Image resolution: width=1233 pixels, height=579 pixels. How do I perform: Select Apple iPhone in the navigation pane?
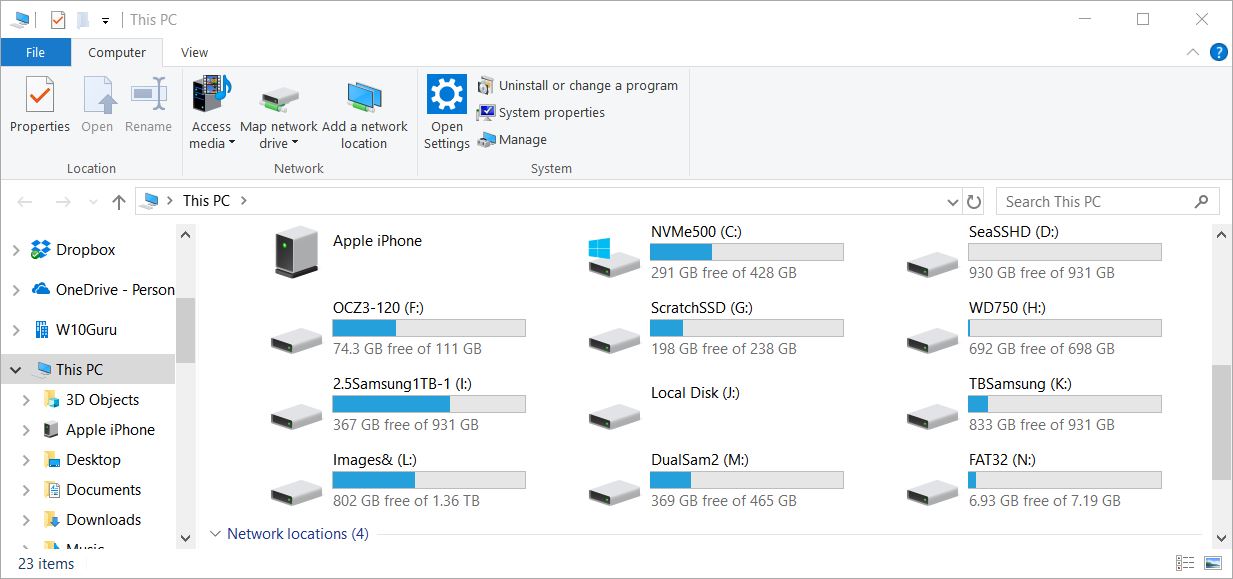point(110,430)
